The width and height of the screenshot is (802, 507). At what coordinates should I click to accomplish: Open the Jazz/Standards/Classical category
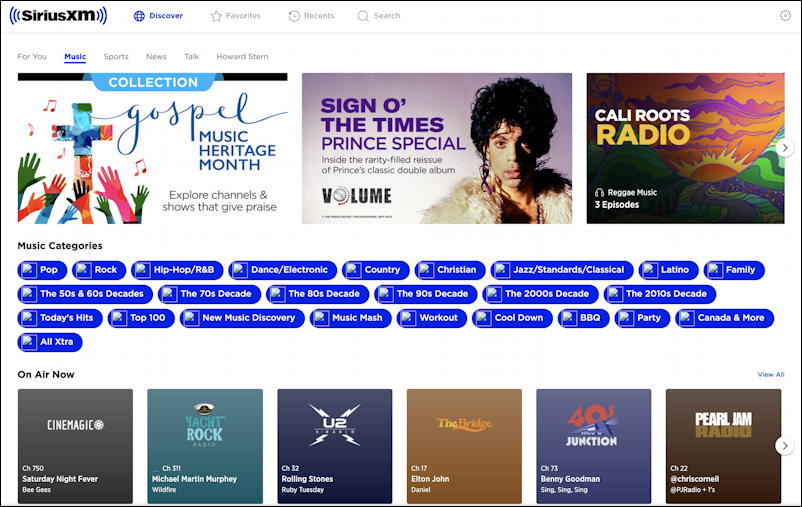(562, 270)
